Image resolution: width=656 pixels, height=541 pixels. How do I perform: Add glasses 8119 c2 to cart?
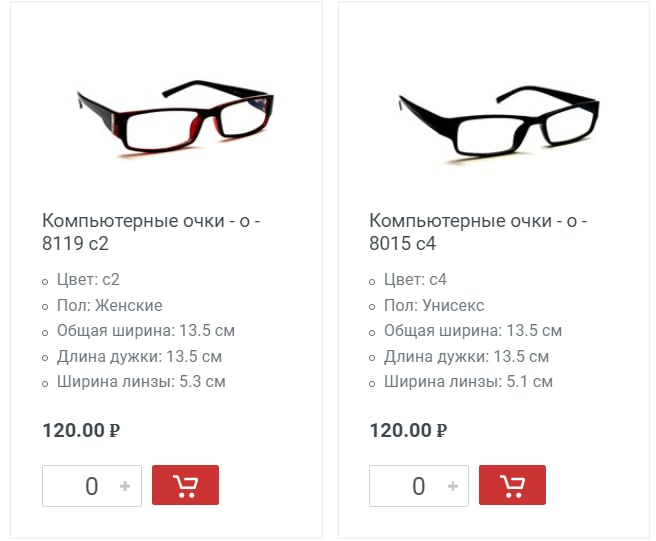click(x=185, y=485)
